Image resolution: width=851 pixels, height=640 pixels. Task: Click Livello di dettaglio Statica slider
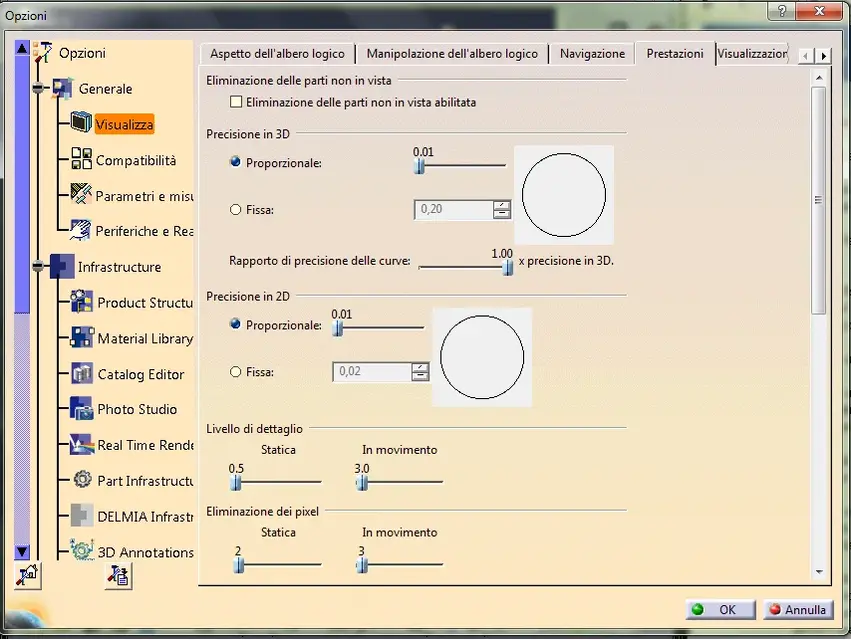coord(236,482)
